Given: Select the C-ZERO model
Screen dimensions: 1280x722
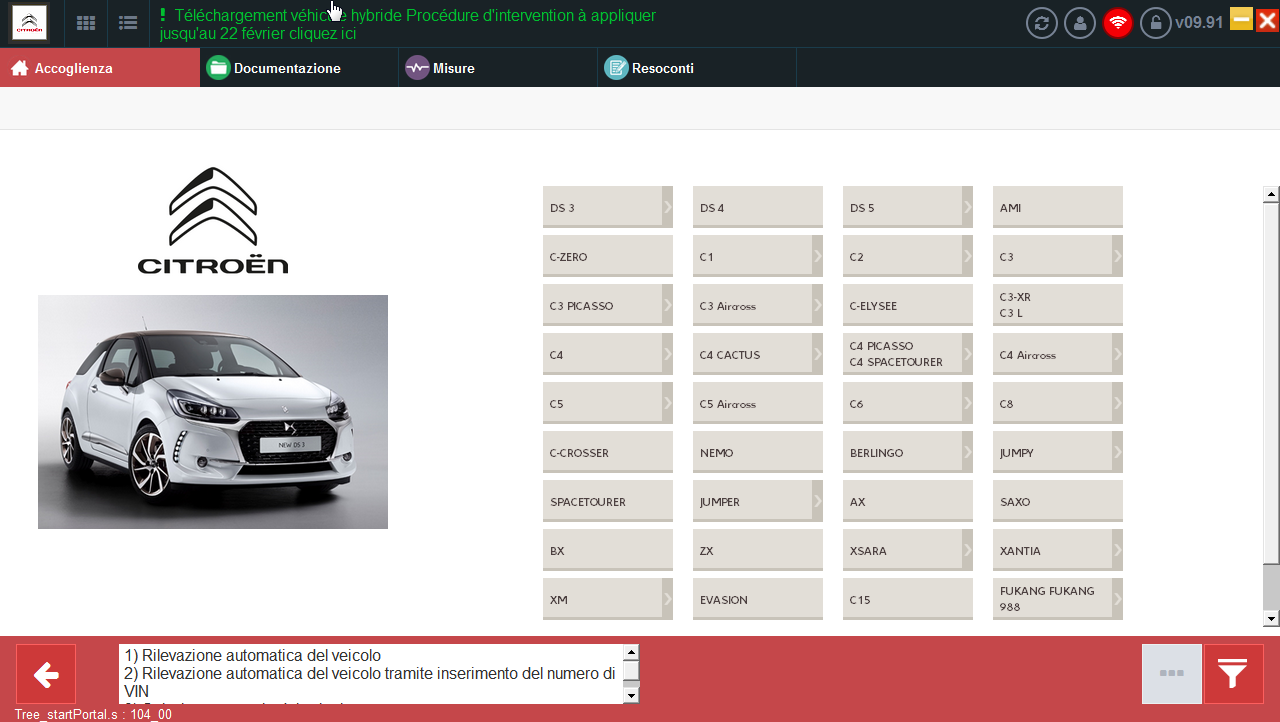Looking at the screenshot, I should coord(608,256).
